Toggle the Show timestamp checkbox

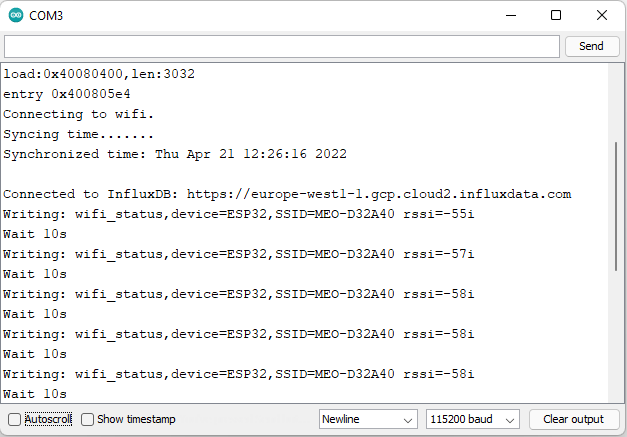[x=87, y=419]
